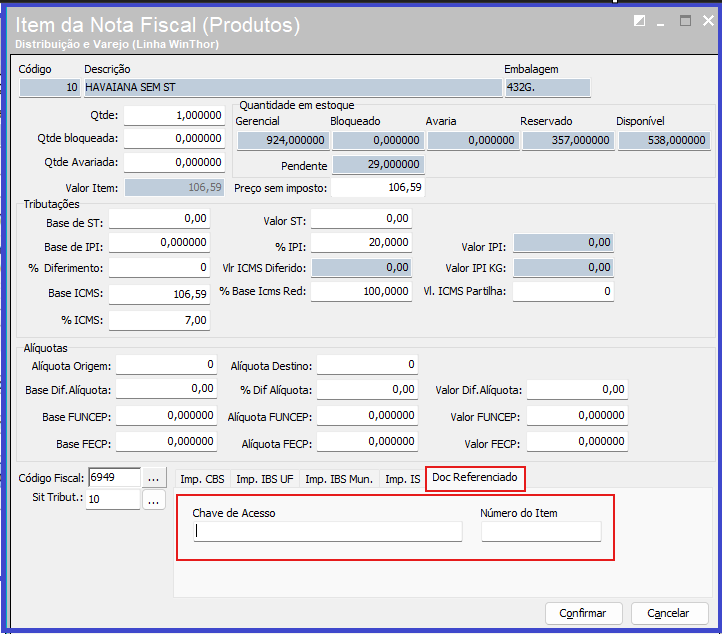Click the Número do Item field
The width and height of the screenshot is (722, 634).
tap(541, 531)
